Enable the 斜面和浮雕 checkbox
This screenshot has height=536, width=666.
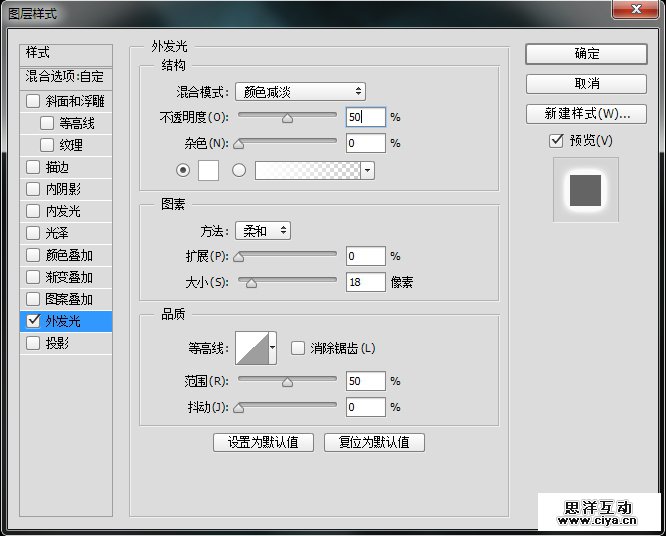(x=33, y=101)
